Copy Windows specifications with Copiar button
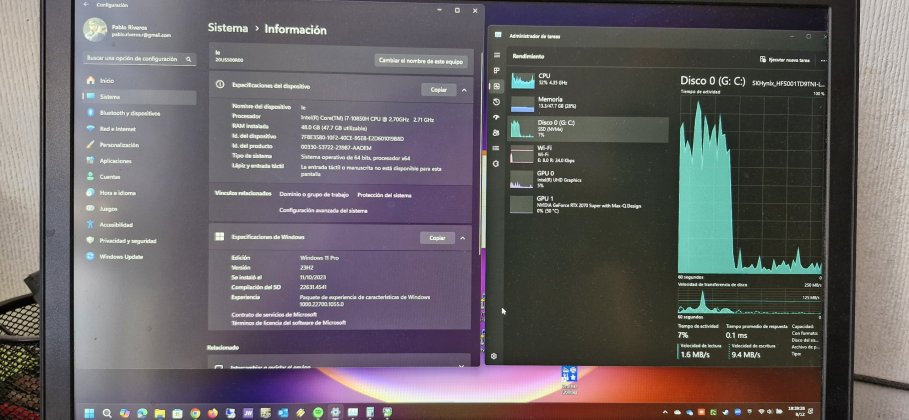This screenshot has width=909, height=420. tap(437, 238)
